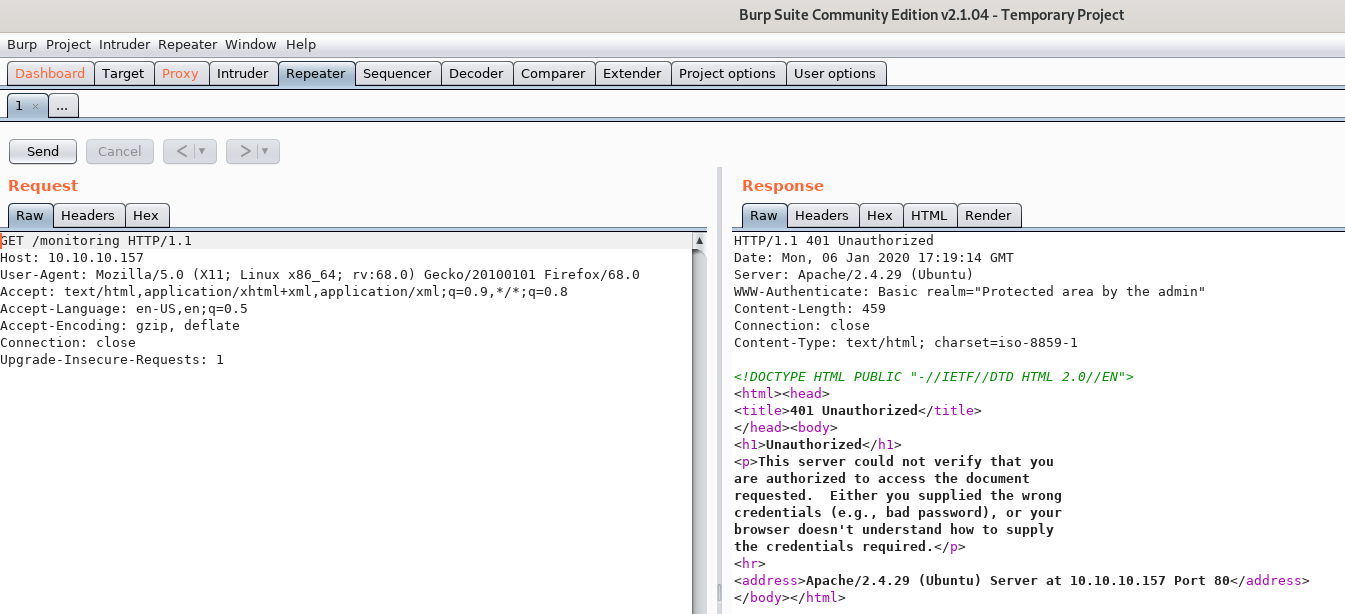Click the 'Server: Apache/2.4.29 (Ubuntu)' response header
The image size is (1345, 614).
point(854,275)
